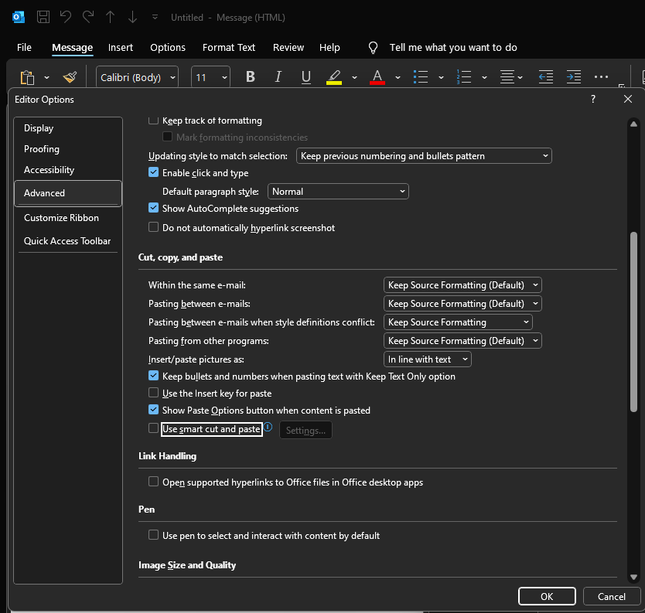Click Cancel to dismiss Editor Options
Image resolution: width=645 pixels, height=613 pixels.
point(611,596)
